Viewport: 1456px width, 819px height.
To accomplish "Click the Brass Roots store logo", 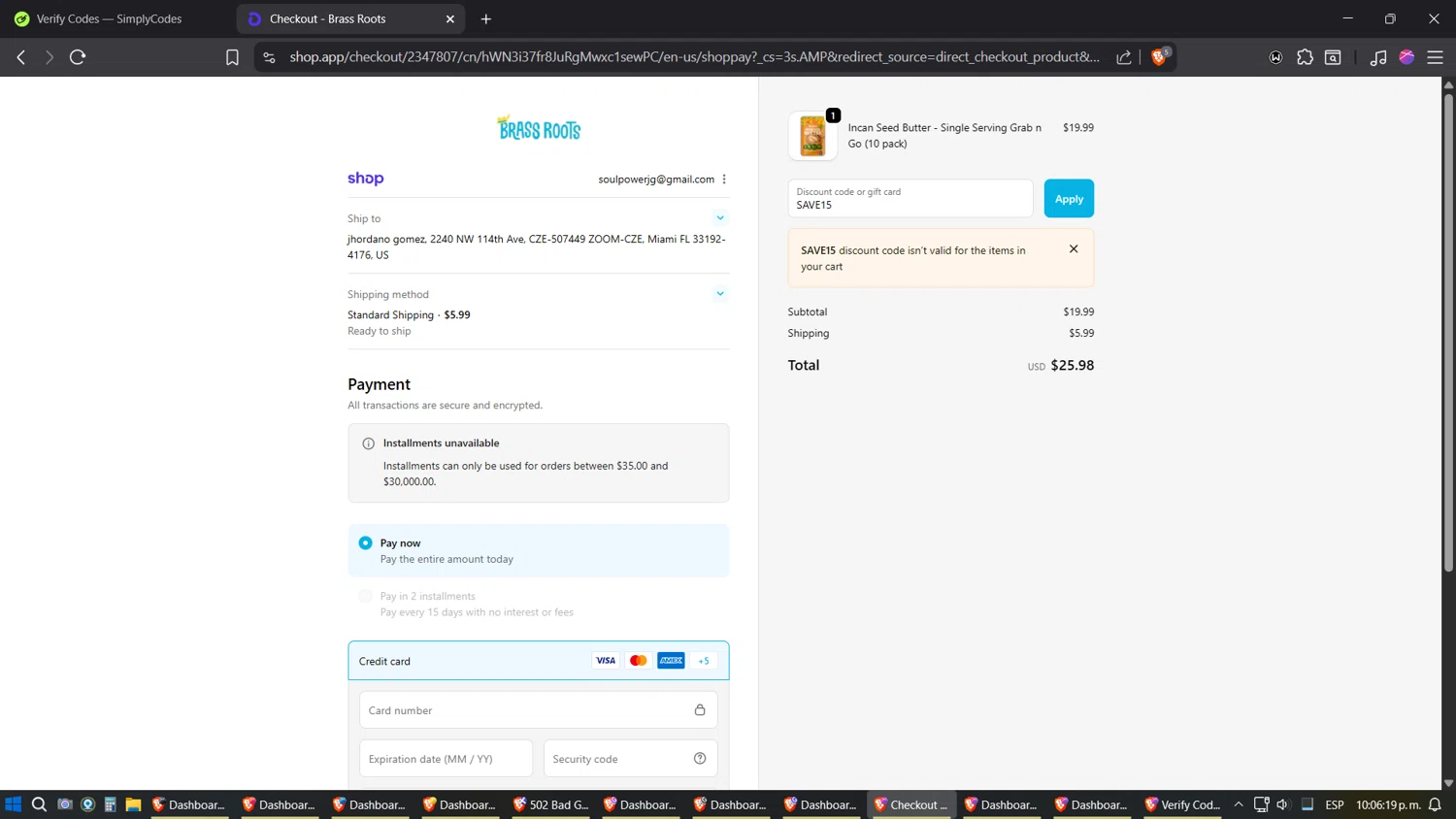I will coord(539,128).
